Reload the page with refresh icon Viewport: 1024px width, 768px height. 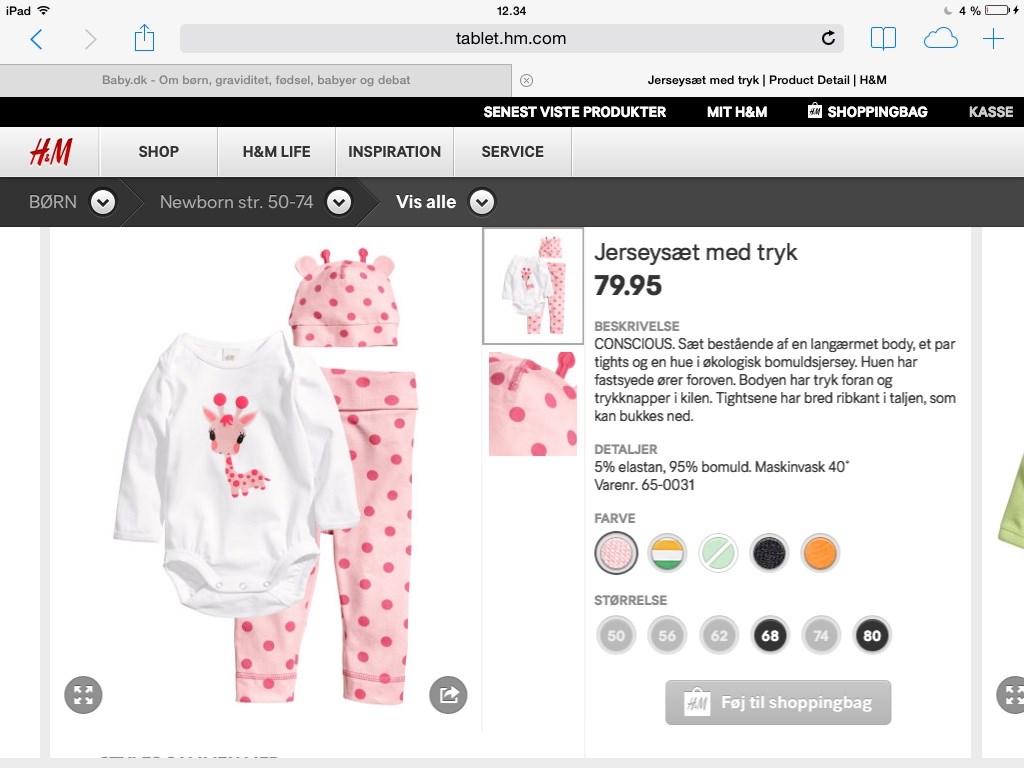pyautogui.click(x=828, y=39)
